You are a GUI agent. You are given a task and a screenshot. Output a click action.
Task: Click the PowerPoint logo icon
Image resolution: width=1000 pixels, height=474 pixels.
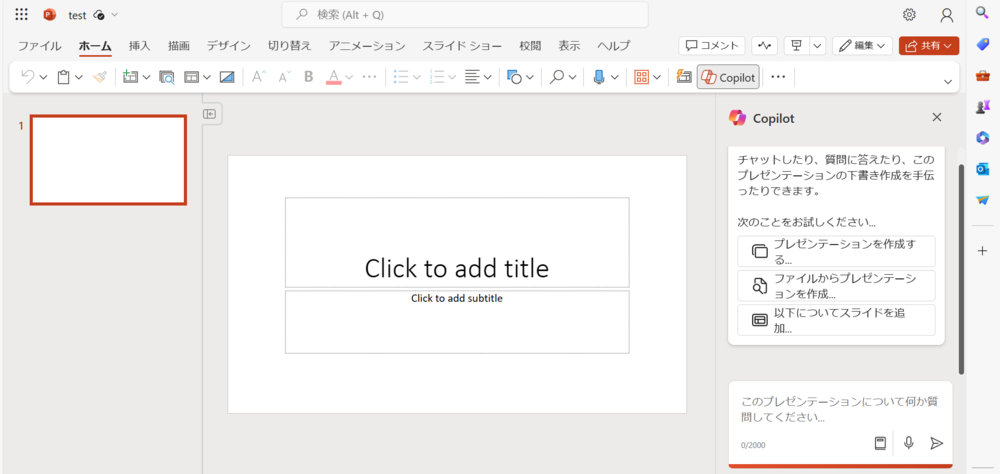click(x=50, y=15)
